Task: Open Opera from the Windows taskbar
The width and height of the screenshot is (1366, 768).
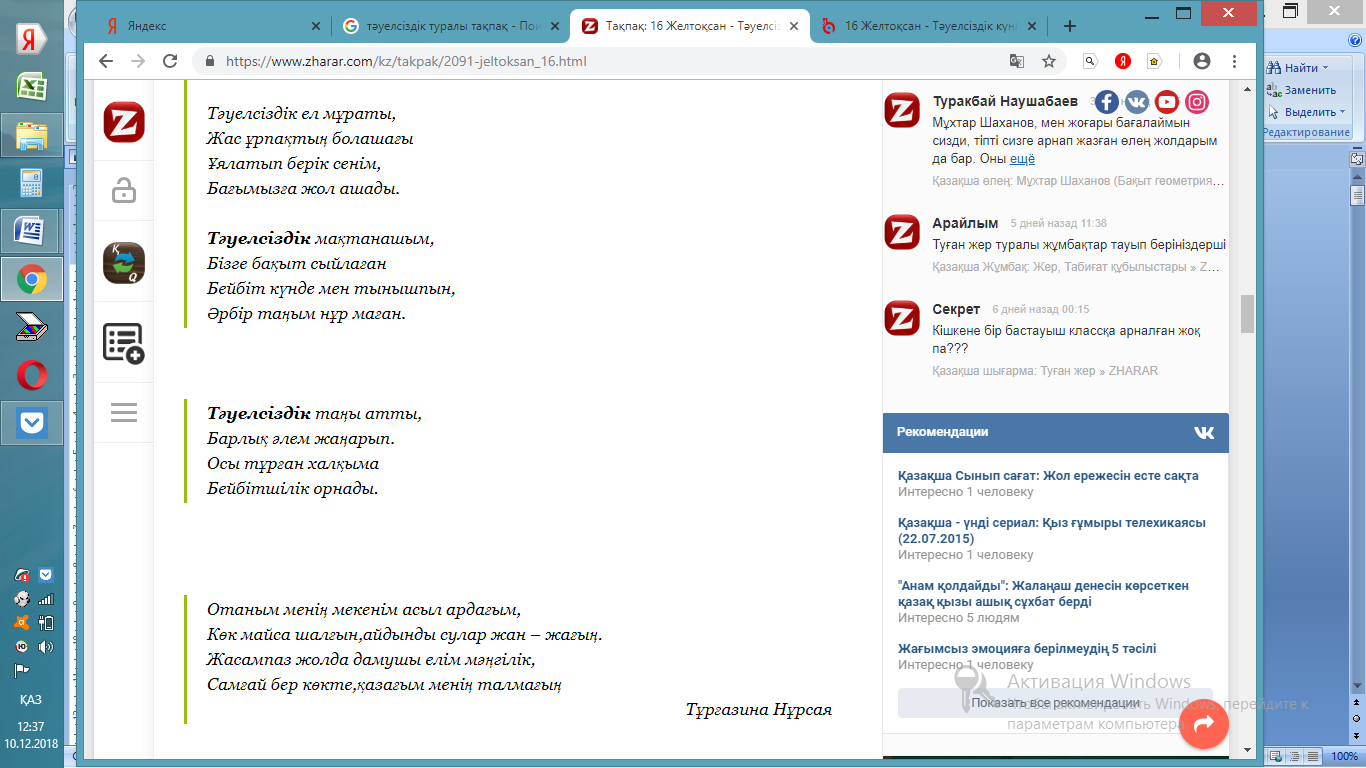Action: pos(31,375)
